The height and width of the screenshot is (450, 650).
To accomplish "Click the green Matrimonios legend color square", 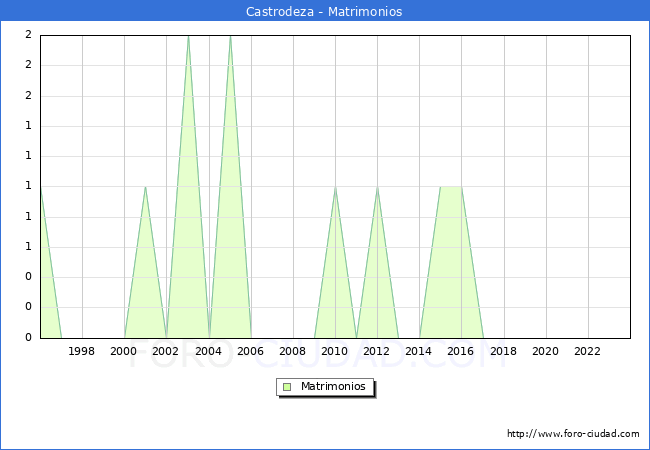I will [x=287, y=387].
